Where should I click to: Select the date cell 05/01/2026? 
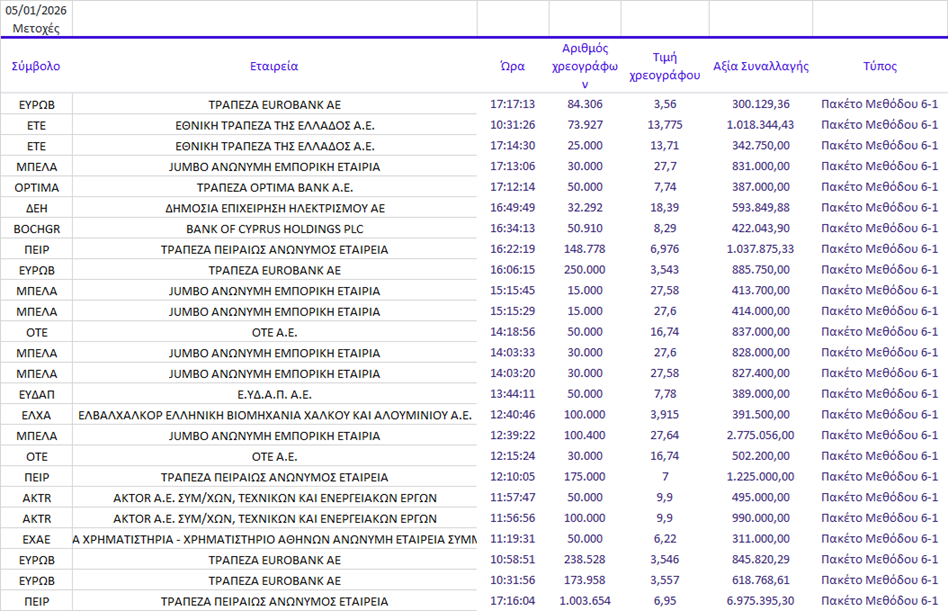(36, 10)
